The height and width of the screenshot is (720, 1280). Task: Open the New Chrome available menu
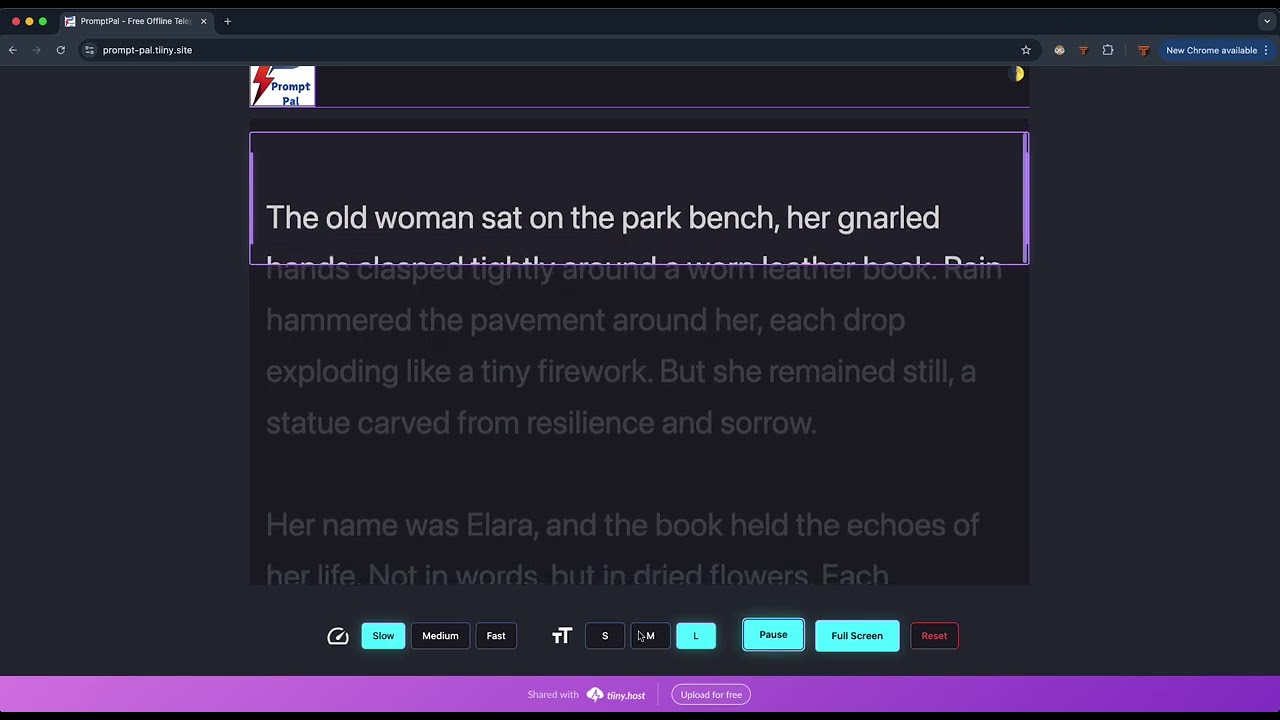pyautogui.click(x=1211, y=50)
